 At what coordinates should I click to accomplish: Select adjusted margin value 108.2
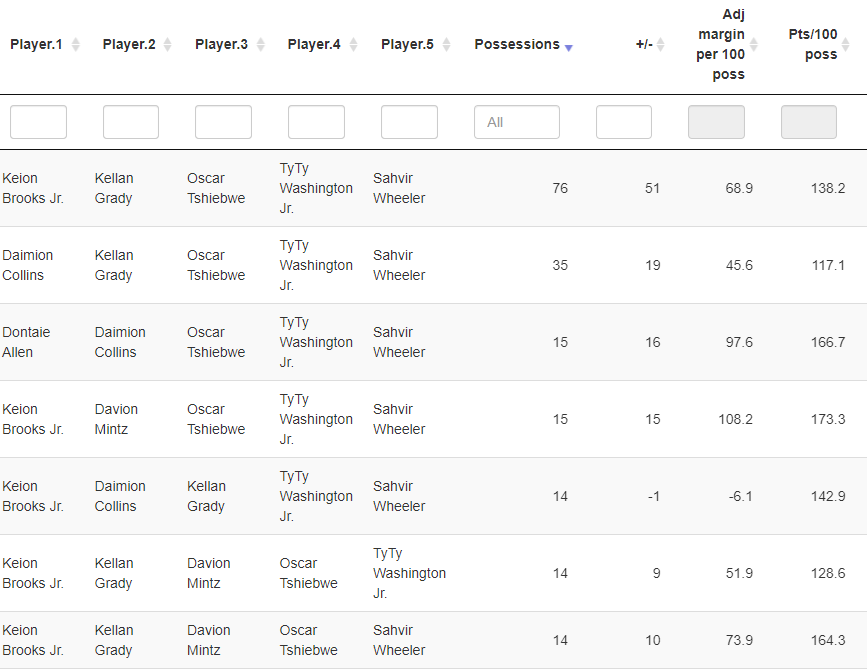[x=735, y=419]
